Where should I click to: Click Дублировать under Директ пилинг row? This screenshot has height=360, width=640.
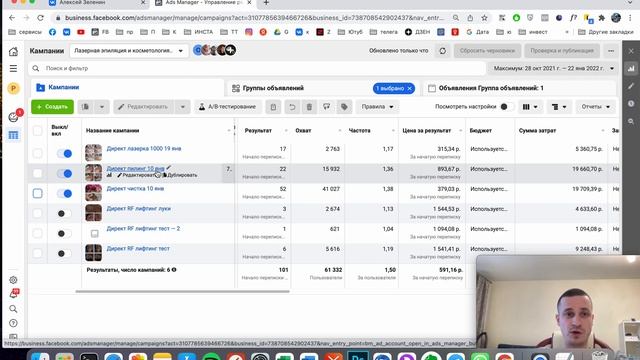pyautogui.click(x=180, y=175)
